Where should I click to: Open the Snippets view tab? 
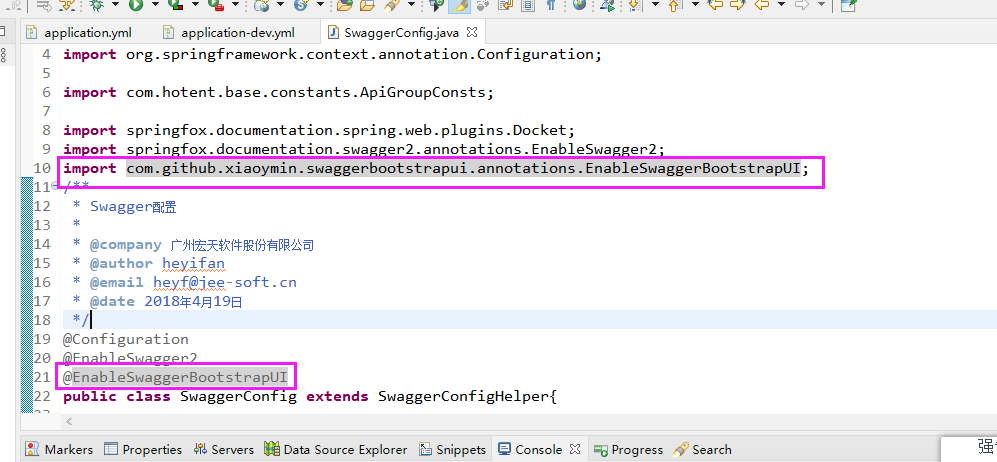(x=453, y=449)
